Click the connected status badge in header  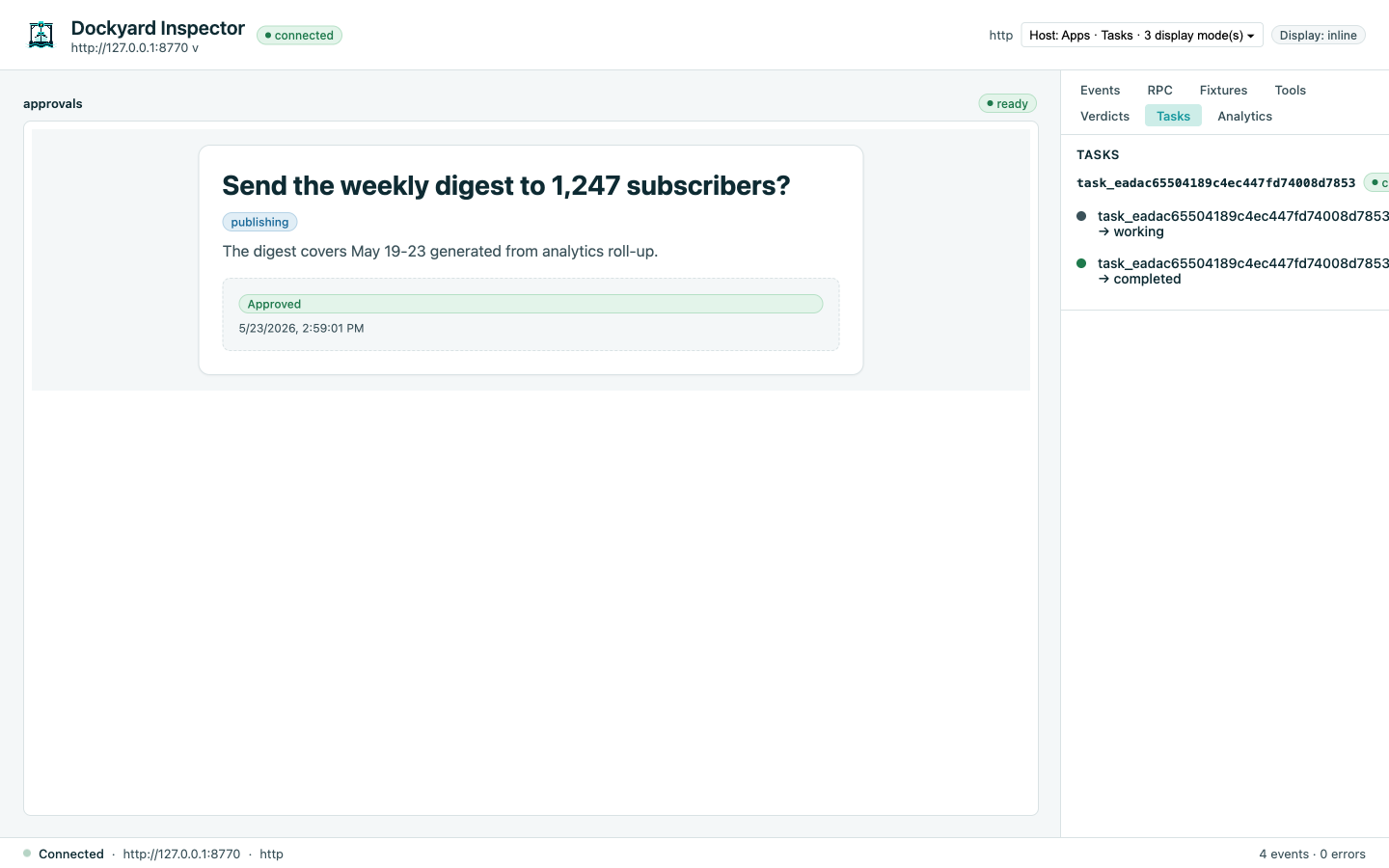(299, 36)
